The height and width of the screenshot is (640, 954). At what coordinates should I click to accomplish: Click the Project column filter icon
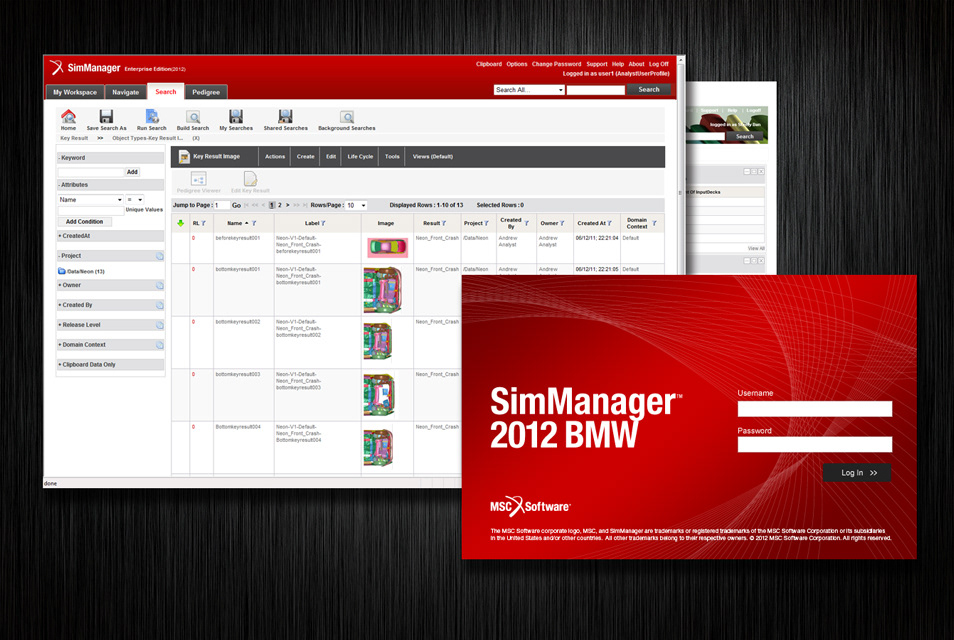point(486,223)
